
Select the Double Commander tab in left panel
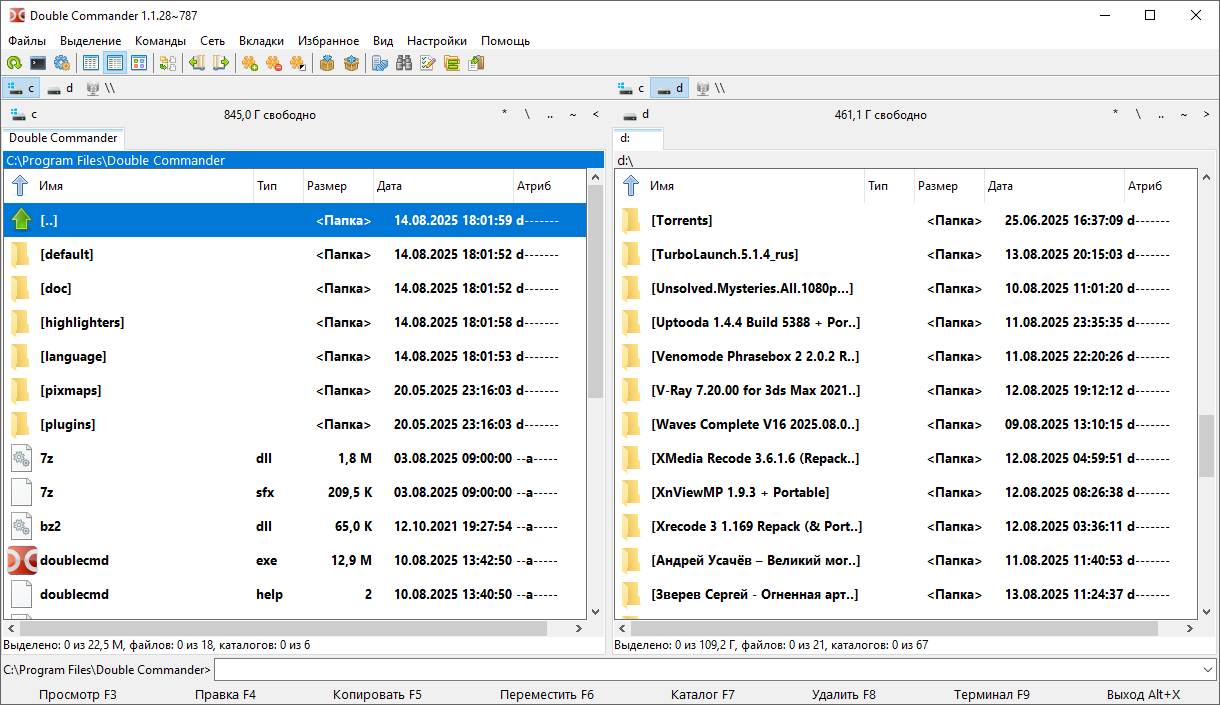click(64, 138)
